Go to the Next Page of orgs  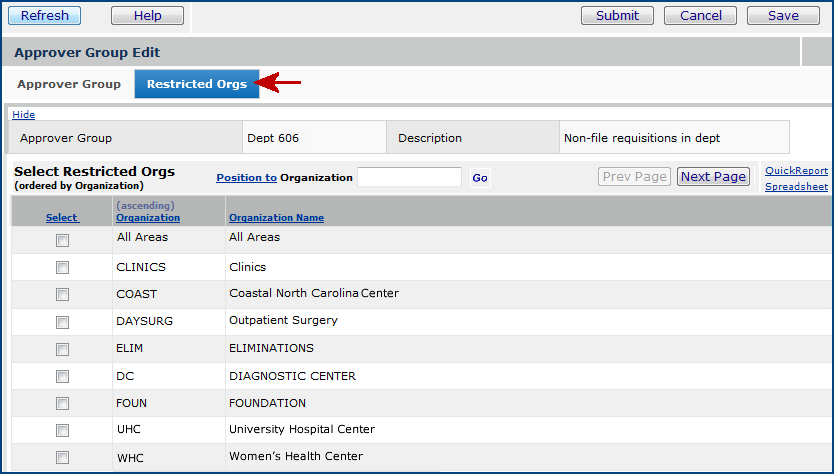point(713,177)
